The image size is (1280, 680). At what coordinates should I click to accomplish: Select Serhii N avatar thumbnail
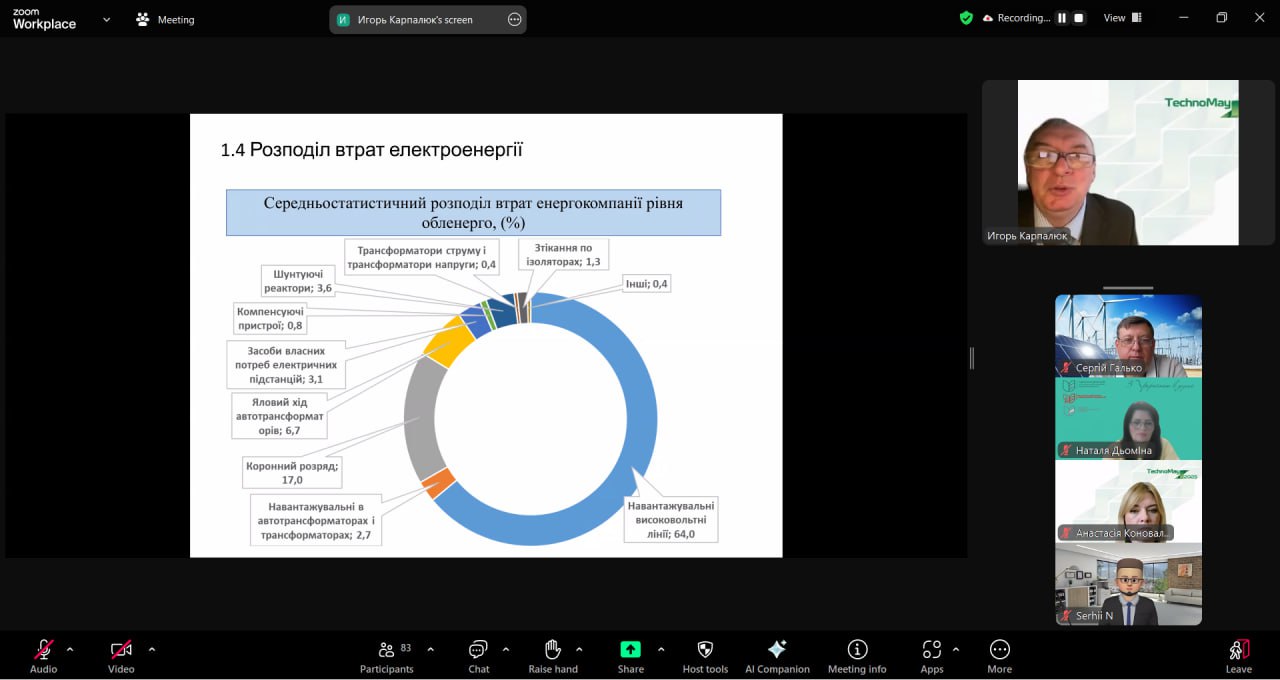pyautogui.click(x=1128, y=584)
